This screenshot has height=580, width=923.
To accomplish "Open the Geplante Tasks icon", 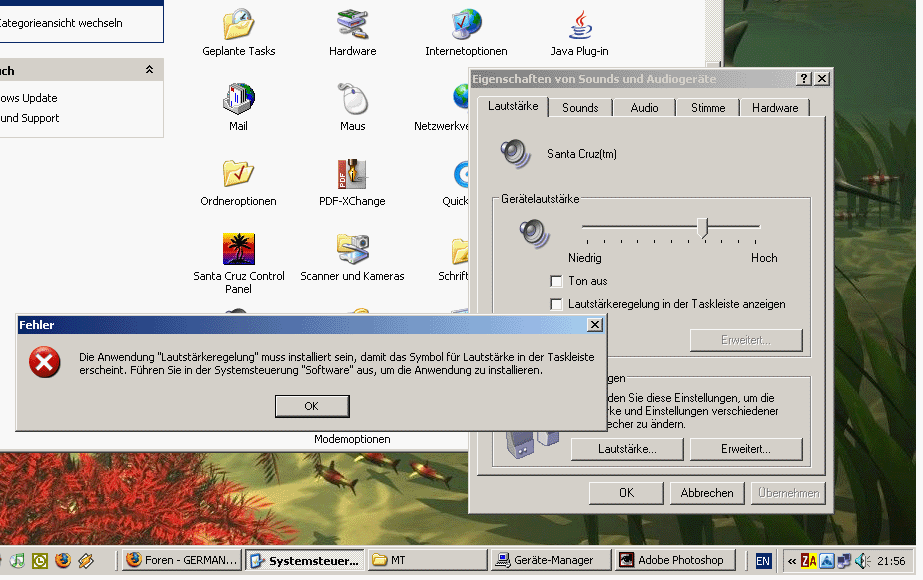I will click(238, 25).
